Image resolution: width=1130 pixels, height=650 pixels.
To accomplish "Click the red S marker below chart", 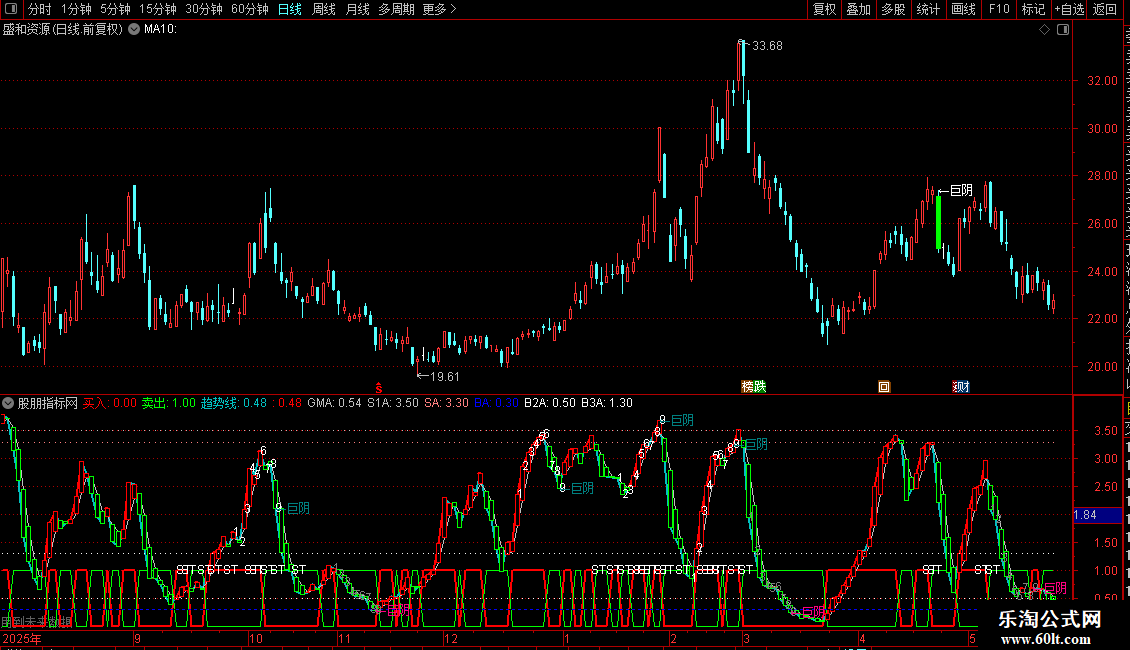I will (378, 388).
